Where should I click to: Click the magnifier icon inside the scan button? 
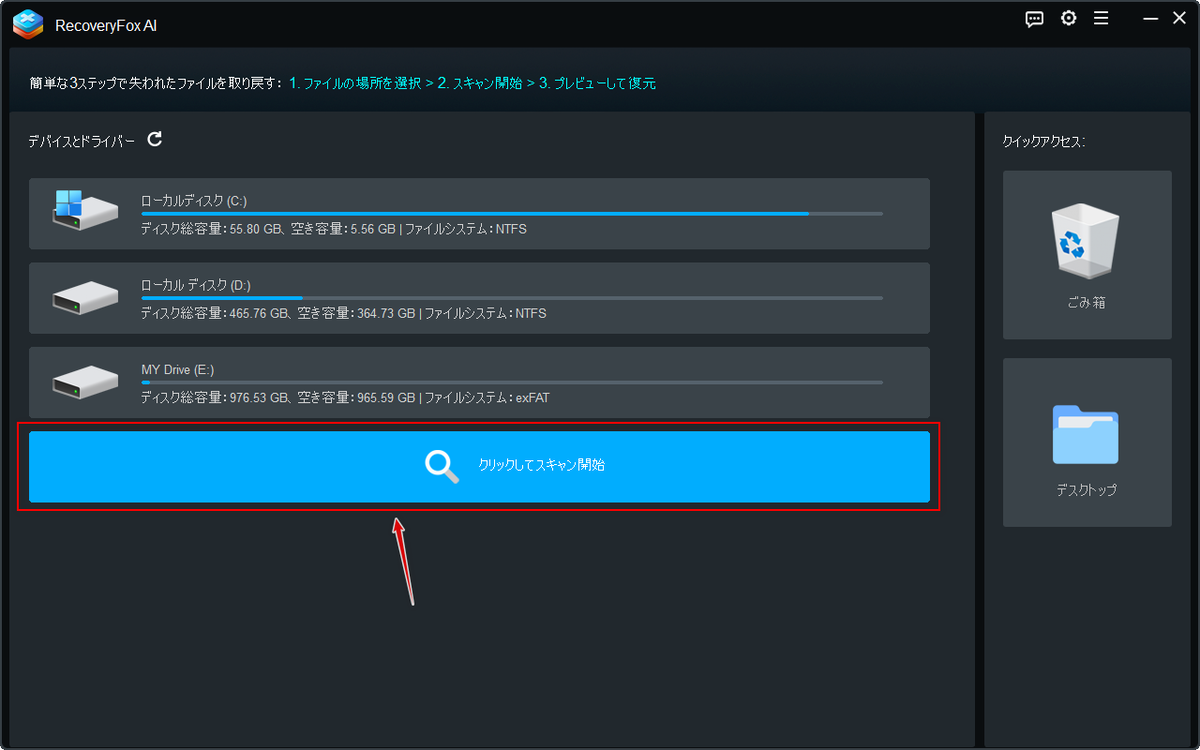(x=440, y=467)
